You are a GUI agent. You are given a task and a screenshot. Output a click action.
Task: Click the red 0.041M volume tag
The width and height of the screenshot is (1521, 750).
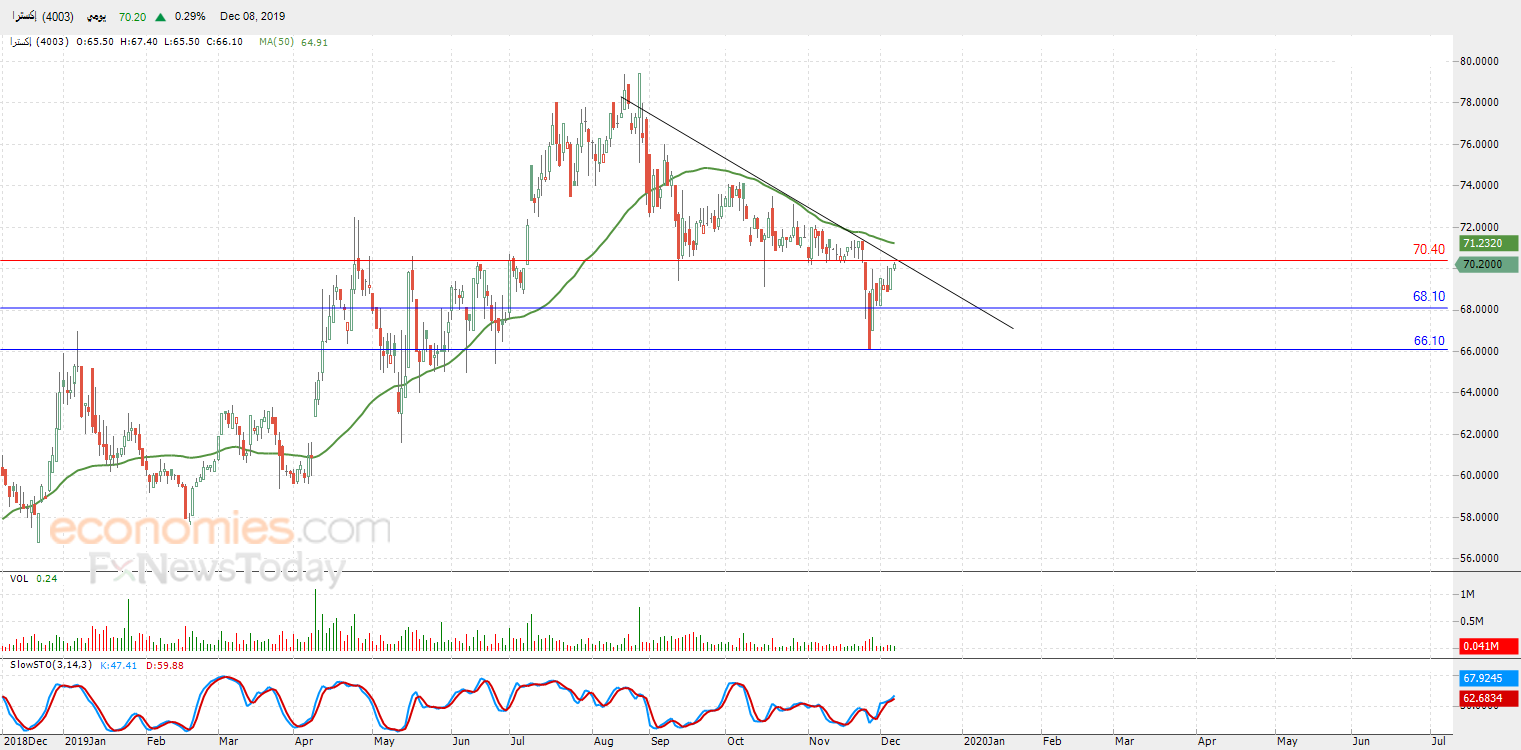click(x=1489, y=646)
